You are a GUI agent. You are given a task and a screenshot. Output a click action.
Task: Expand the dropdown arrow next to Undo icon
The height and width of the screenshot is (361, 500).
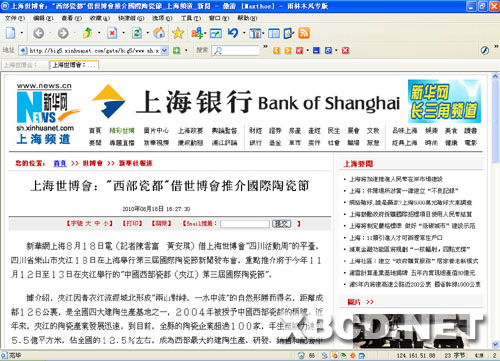pyautogui.click(x=244, y=33)
